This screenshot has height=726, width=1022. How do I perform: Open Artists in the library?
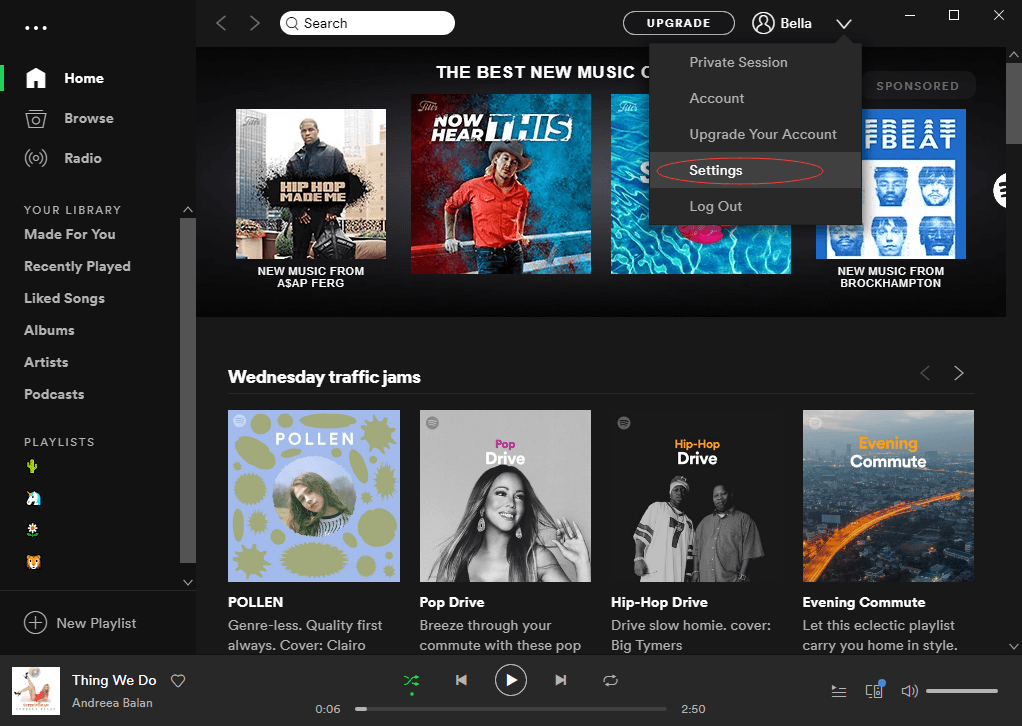46,362
